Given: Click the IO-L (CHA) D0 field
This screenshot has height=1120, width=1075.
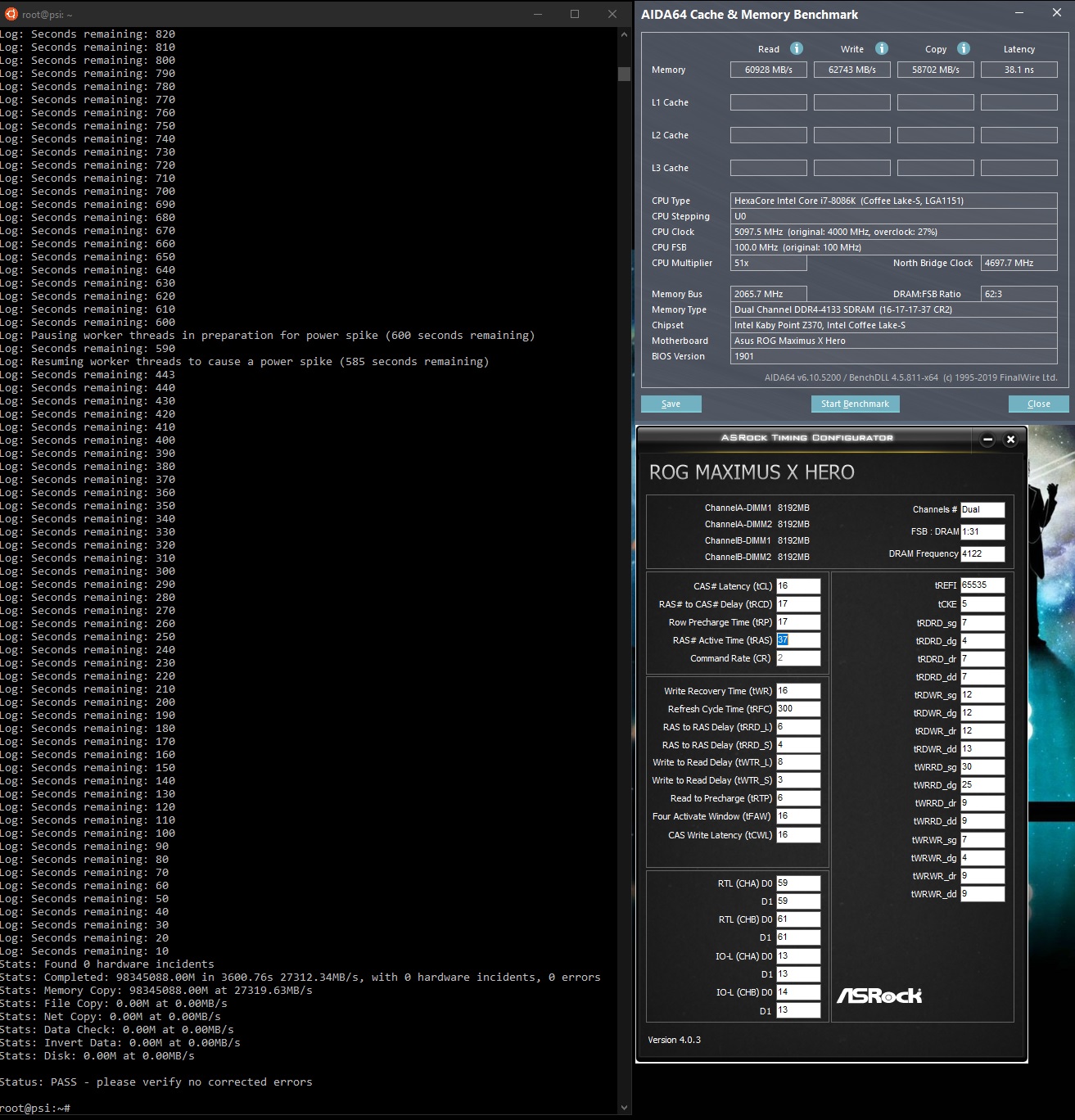Looking at the screenshot, I should click(x=798, y=956).
